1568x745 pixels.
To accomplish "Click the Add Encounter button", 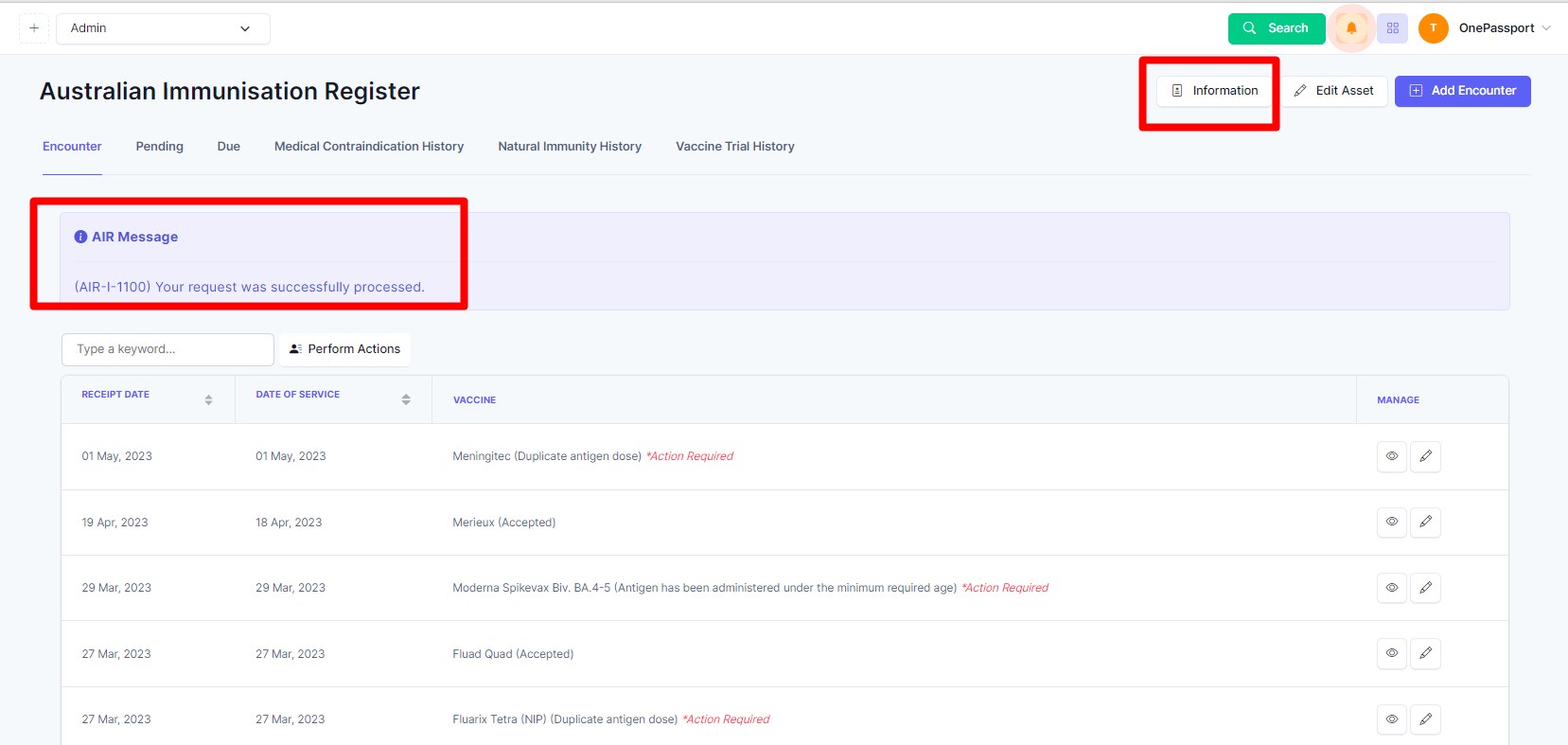I will pos(1462,91).
